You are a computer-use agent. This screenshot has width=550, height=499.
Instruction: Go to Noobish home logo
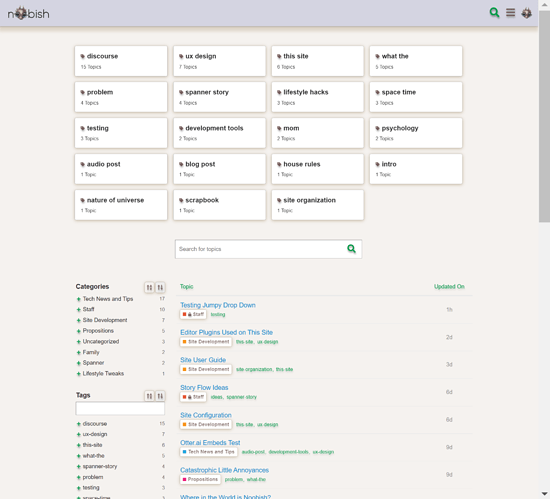28,14
